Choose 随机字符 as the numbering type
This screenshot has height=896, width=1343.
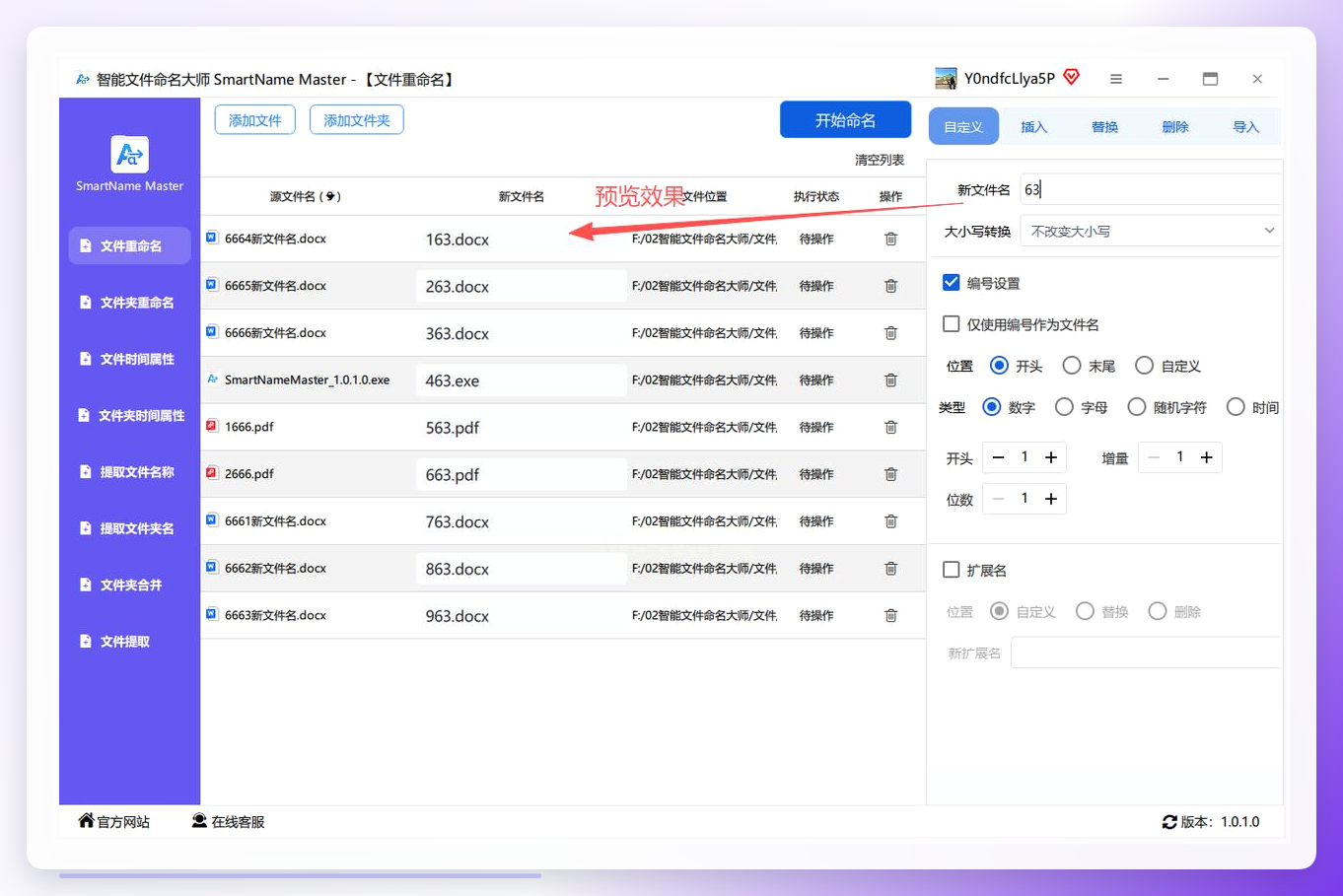pos(1137,407)
